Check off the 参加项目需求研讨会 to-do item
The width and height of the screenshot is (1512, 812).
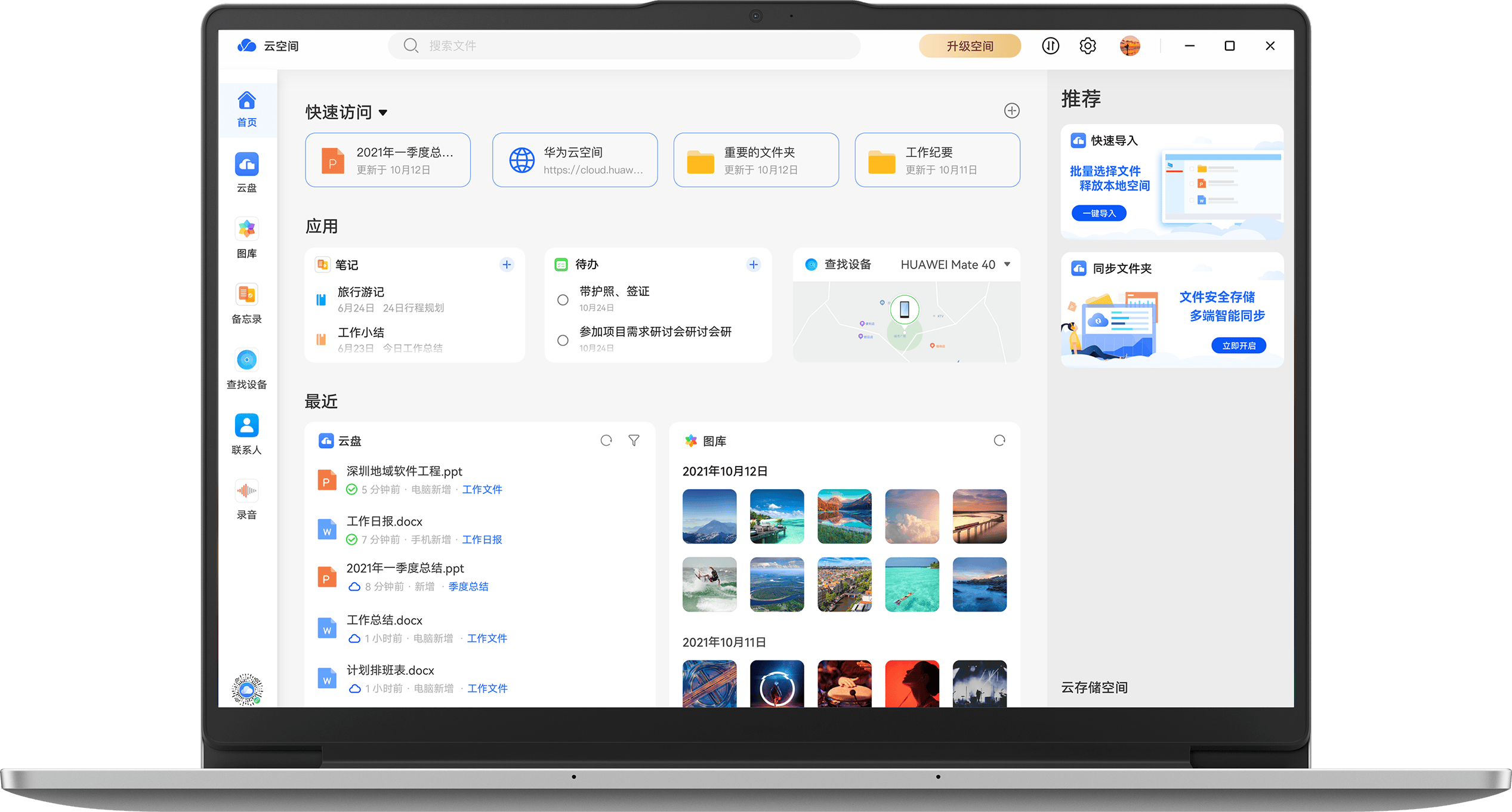pyautogui.click(x=562, y=340)
